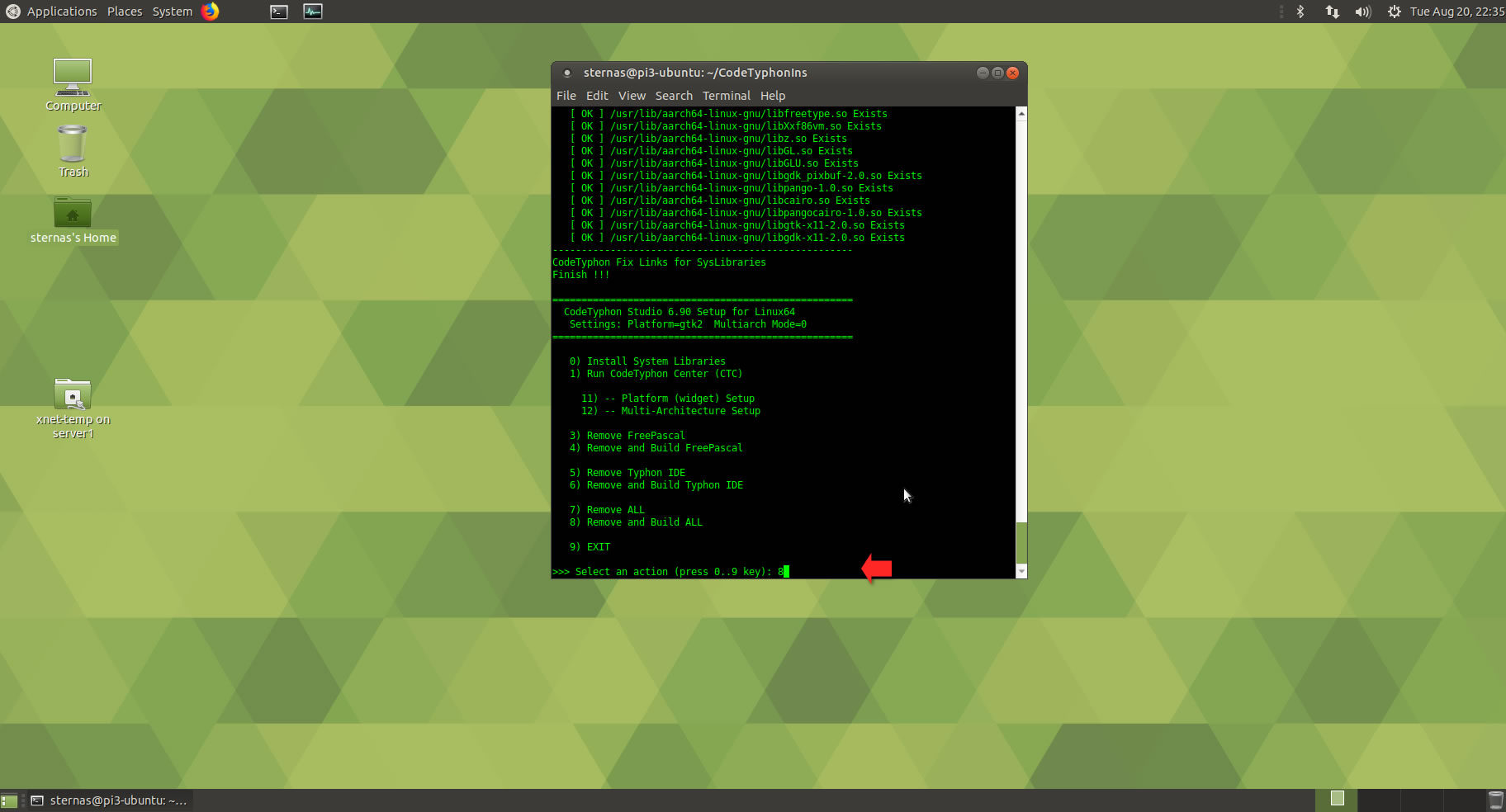Launch terminal from top panel icon
The width and height of the screenshot is (1506, 812).
pyautogui.click(x=279, y=12)
